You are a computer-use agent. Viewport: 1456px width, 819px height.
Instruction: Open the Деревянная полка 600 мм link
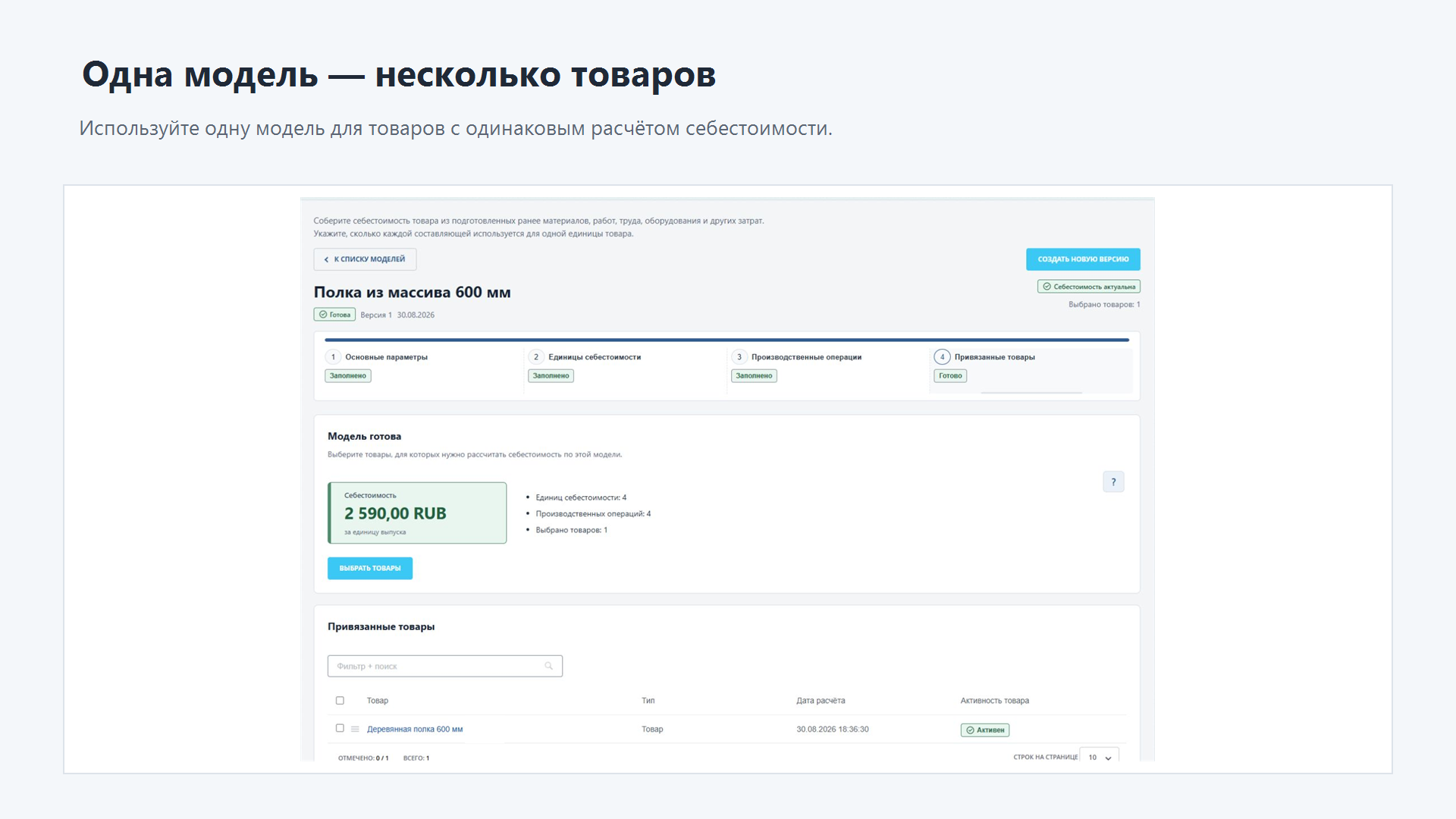(415, 730)
